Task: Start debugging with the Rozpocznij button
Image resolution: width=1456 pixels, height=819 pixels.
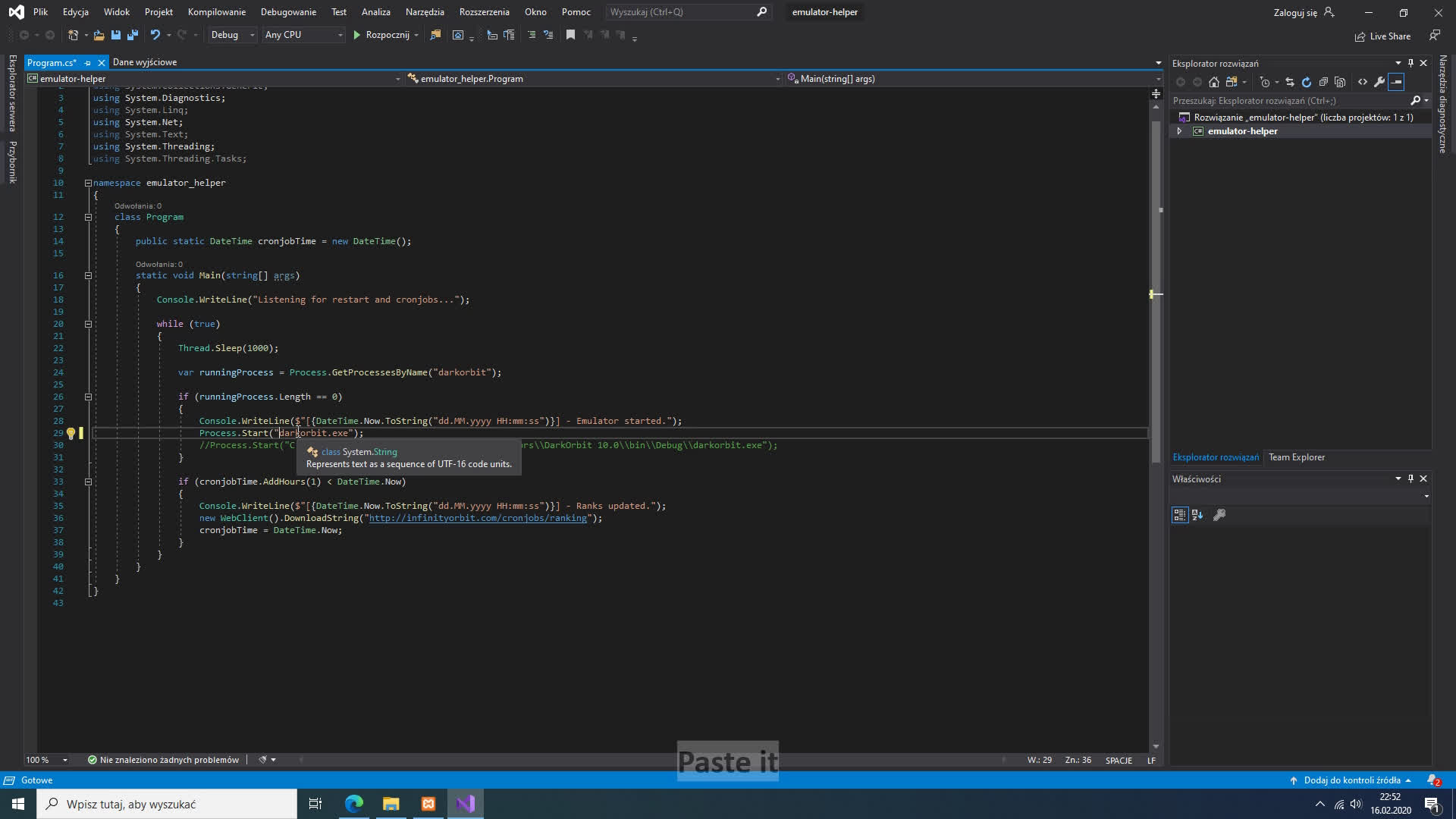Action: [x=381, y=35]
